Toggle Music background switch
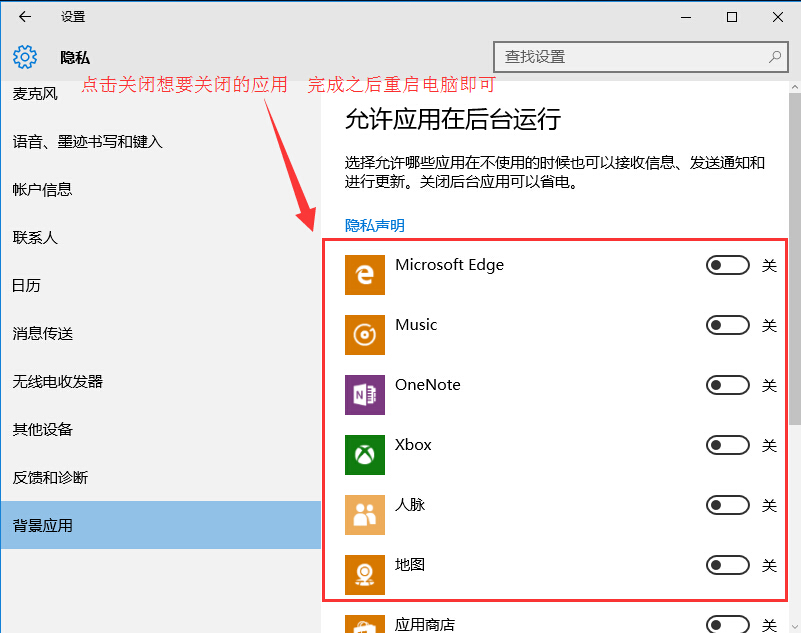This screenshot has height=633, width=801. click(727, 325)
